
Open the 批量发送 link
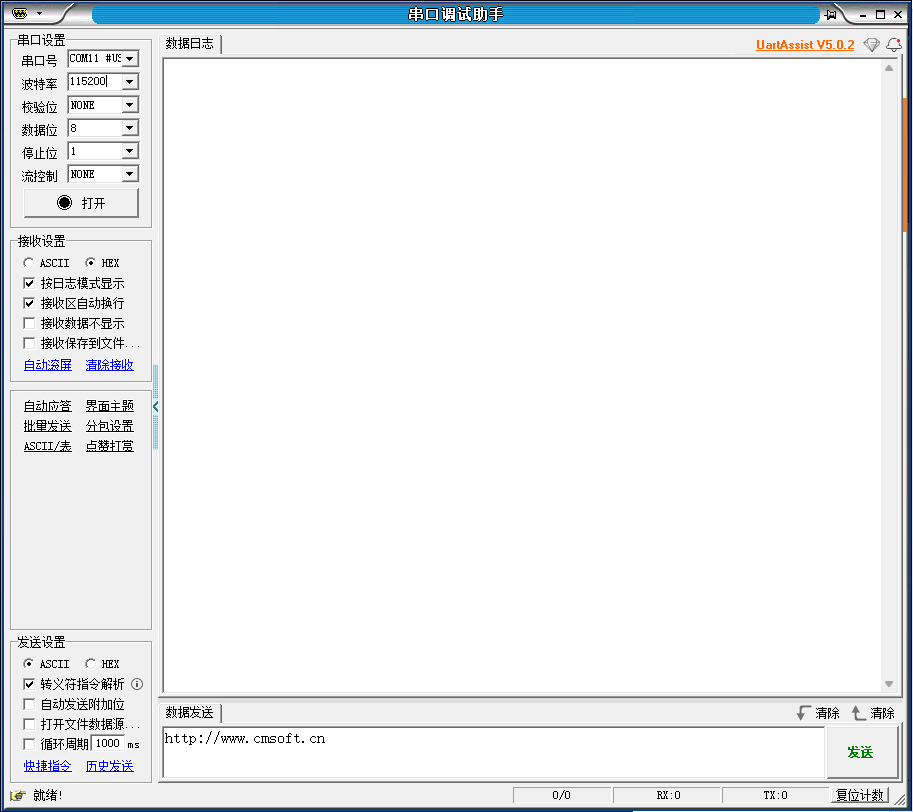pyautogui.click(x=48, y=426)
